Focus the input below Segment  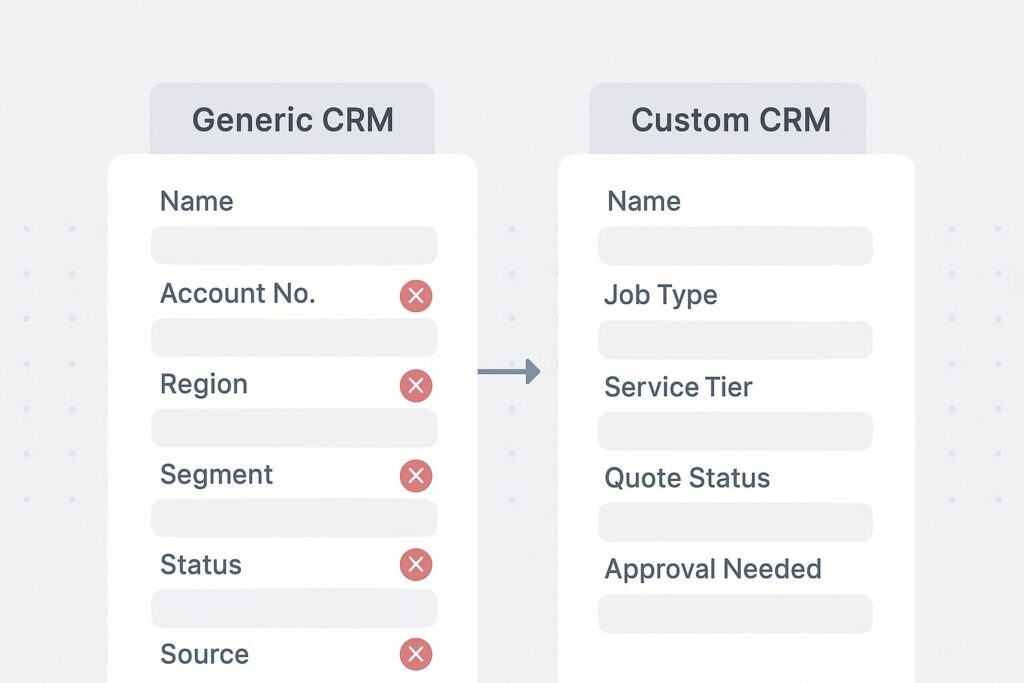[x=293, y=517]
